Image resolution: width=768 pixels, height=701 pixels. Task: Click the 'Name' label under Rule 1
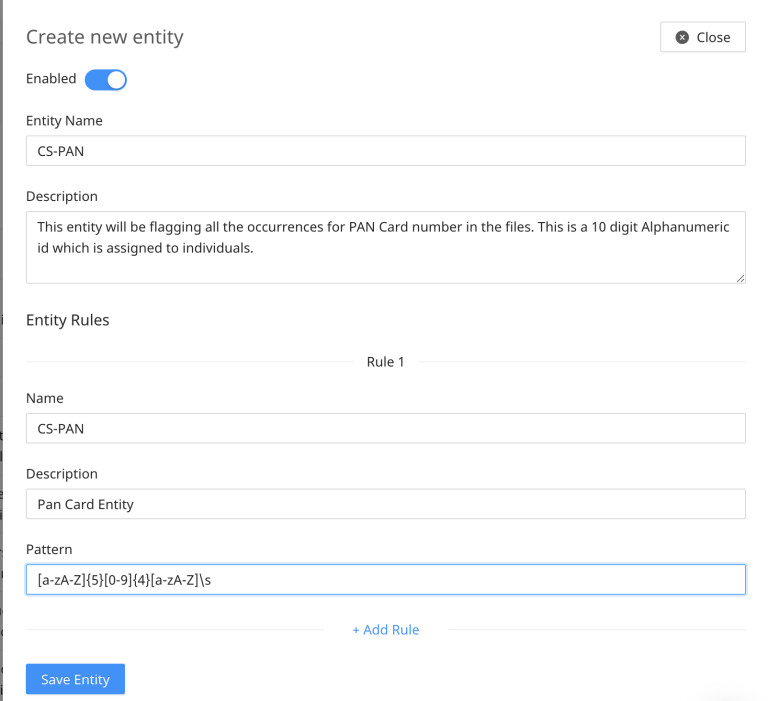point(45,398)
